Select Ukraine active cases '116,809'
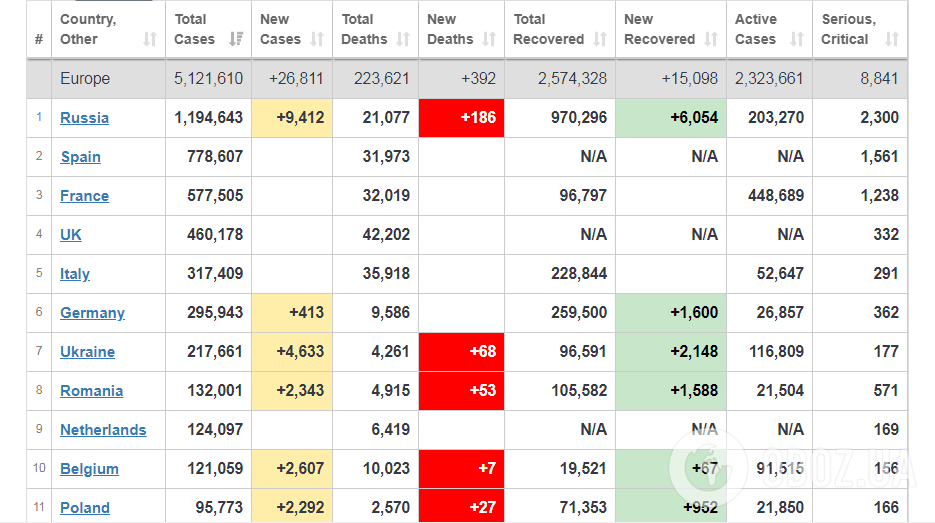 pos(776,352)
